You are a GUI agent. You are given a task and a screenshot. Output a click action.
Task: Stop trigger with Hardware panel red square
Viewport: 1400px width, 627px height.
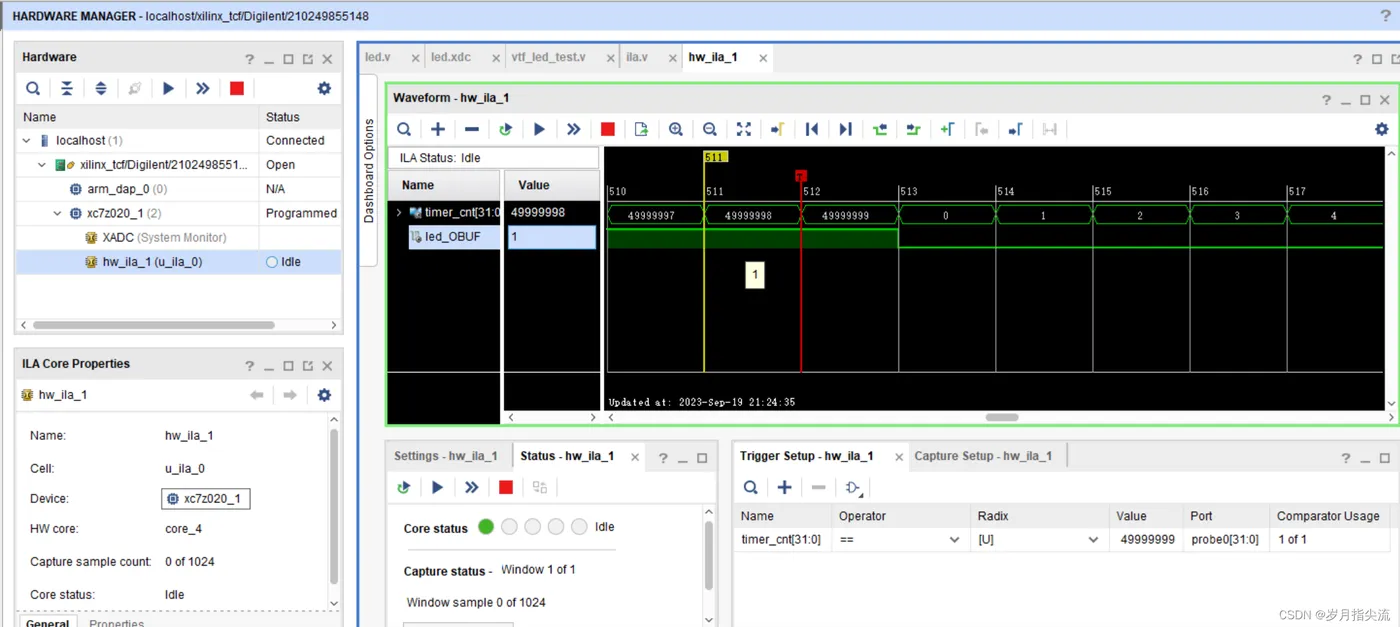point(237,89)
